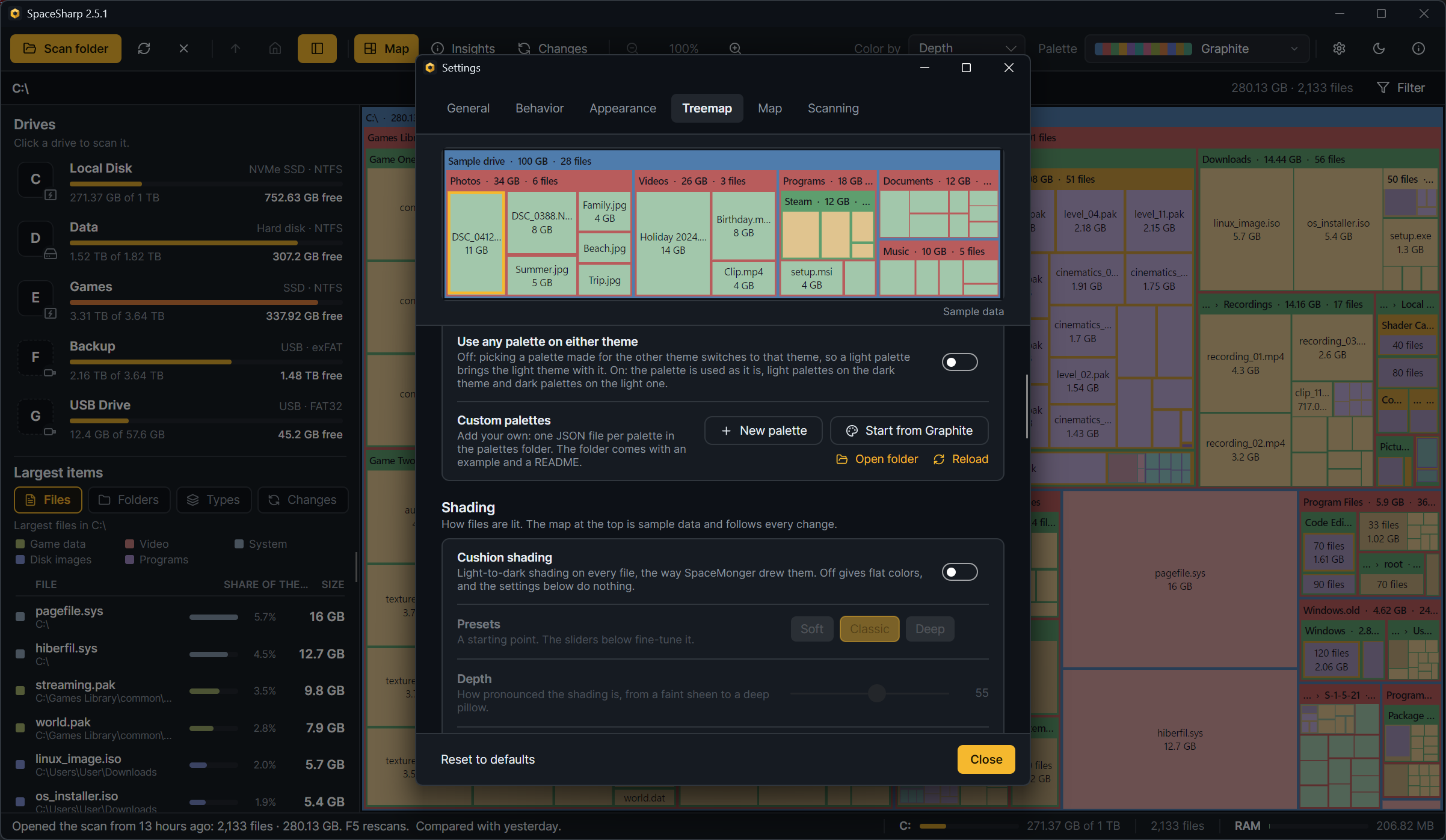Screen dimensions: 1446x840
Task: Click Reload palettes link
Action: tap(961, 459)
